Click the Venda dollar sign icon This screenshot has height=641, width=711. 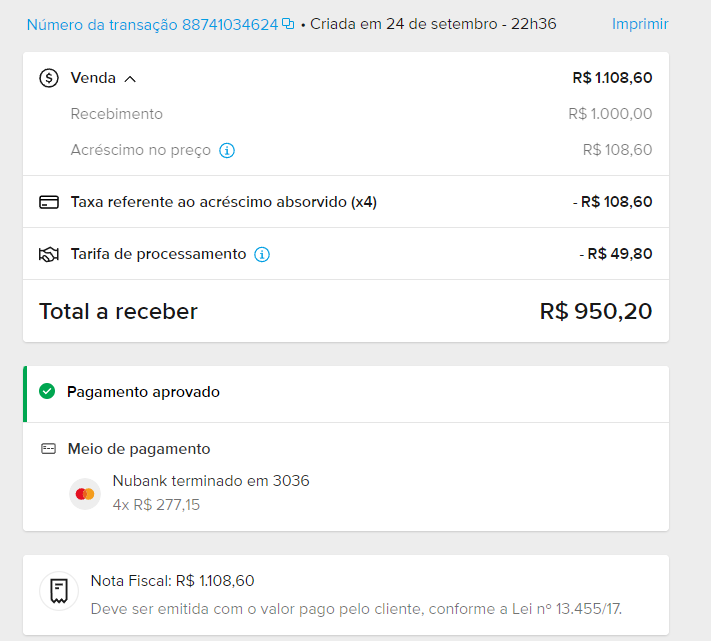tap(49, 78)
